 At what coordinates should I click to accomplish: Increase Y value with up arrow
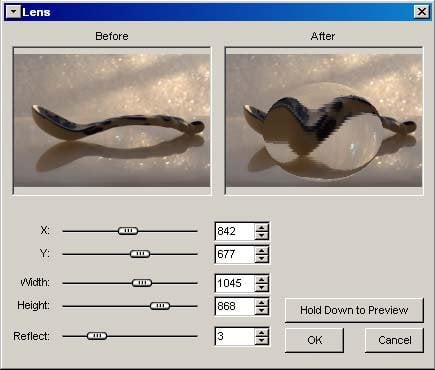pyautogui.click(x=262, y=251)
